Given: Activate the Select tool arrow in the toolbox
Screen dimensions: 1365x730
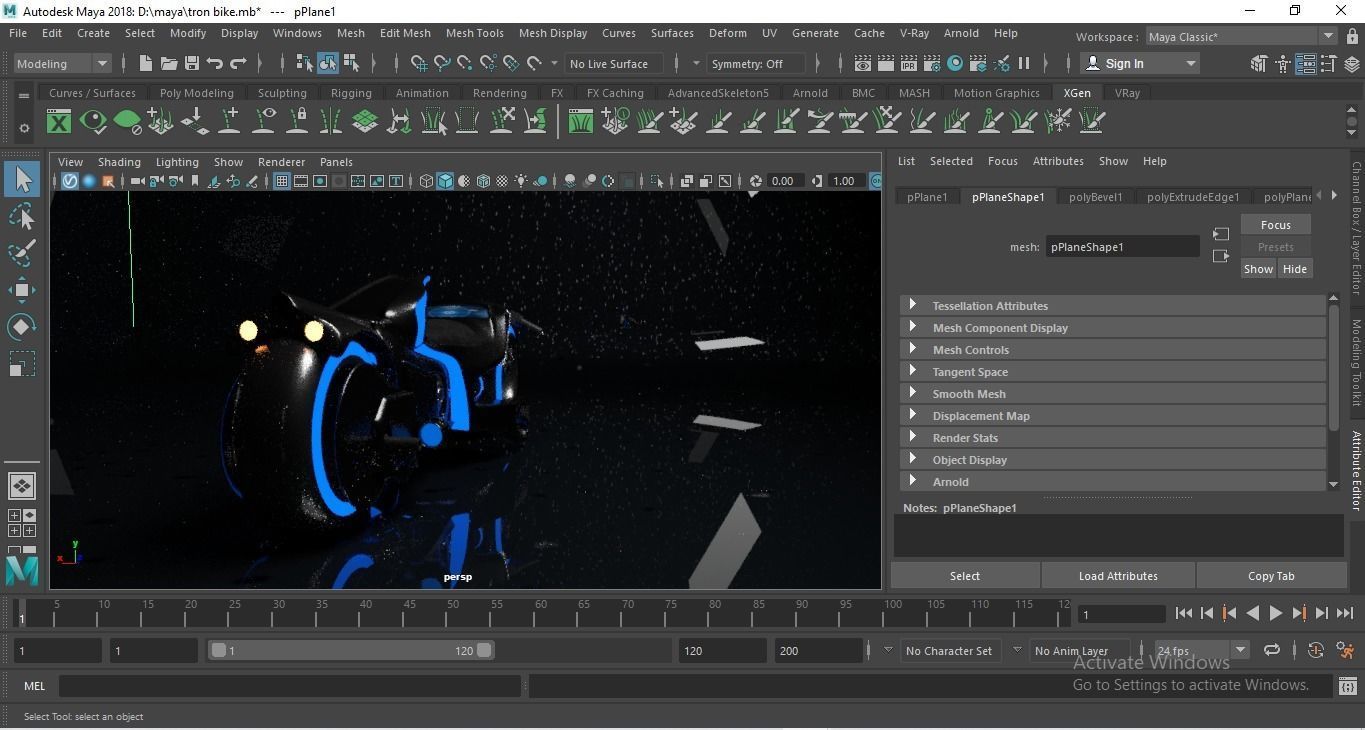Looking at the screenshot, I should [22, 179].
